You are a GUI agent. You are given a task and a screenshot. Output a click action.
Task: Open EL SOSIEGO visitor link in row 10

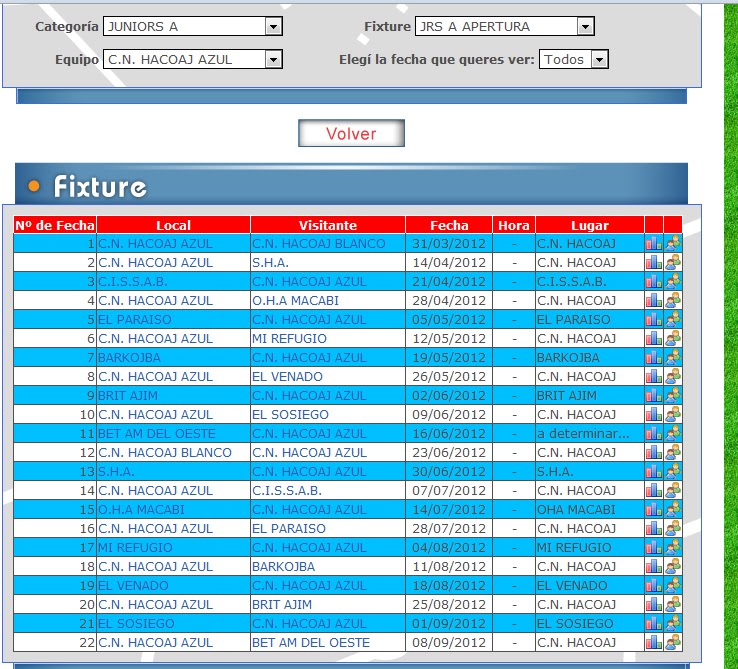coord(290,414)
